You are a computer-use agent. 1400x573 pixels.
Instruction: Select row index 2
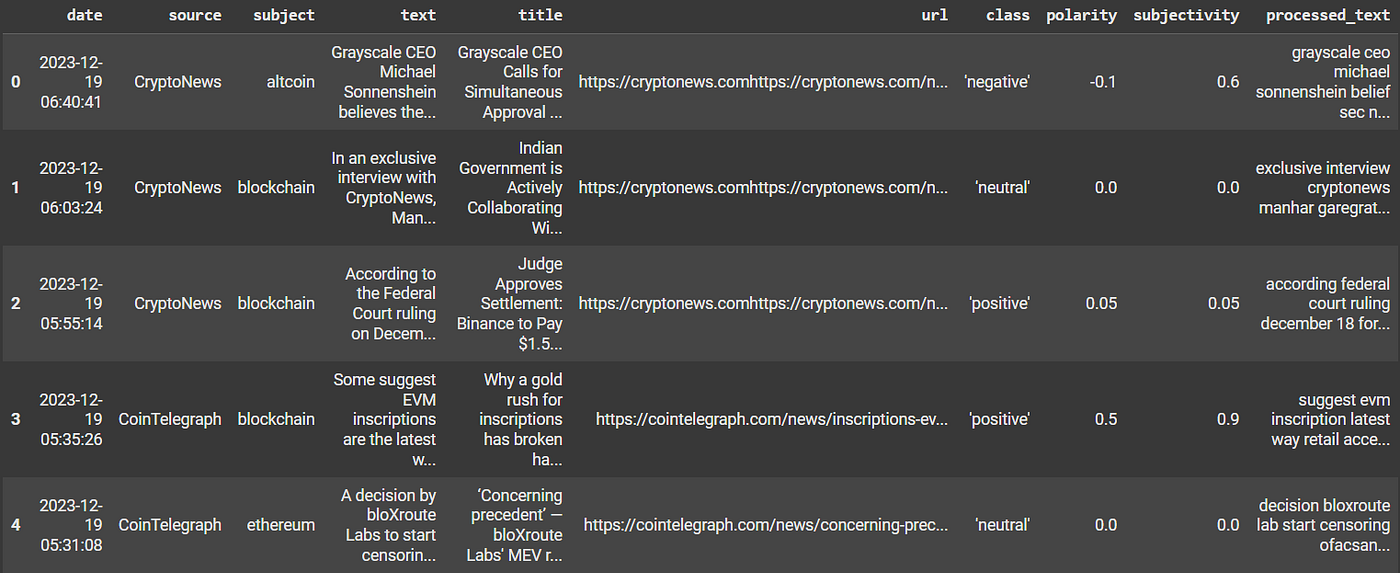pos(15,303)
